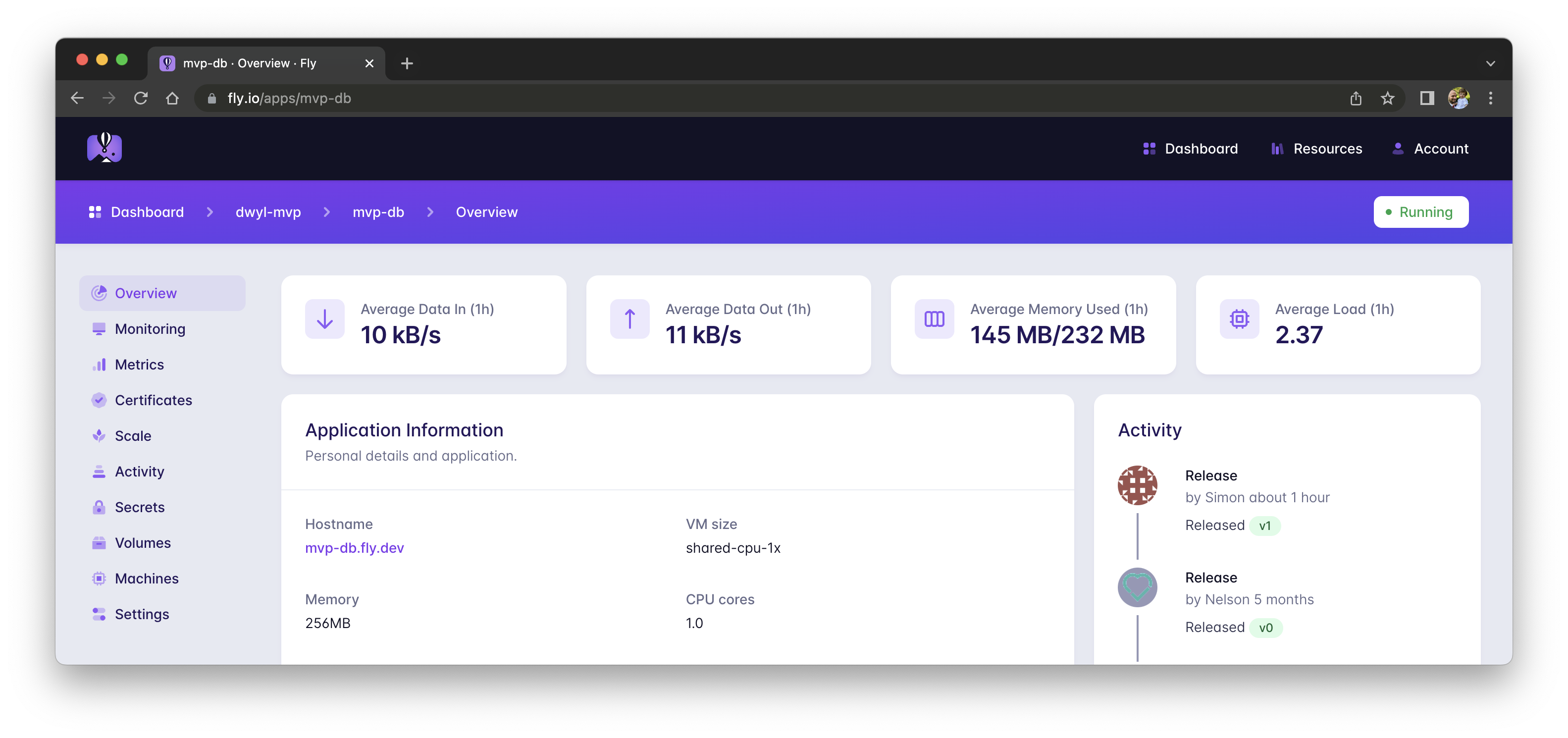Screen dimensions: 1568x738
Task: Open the Secrets lock icon
Action: [x=99, y=507]
